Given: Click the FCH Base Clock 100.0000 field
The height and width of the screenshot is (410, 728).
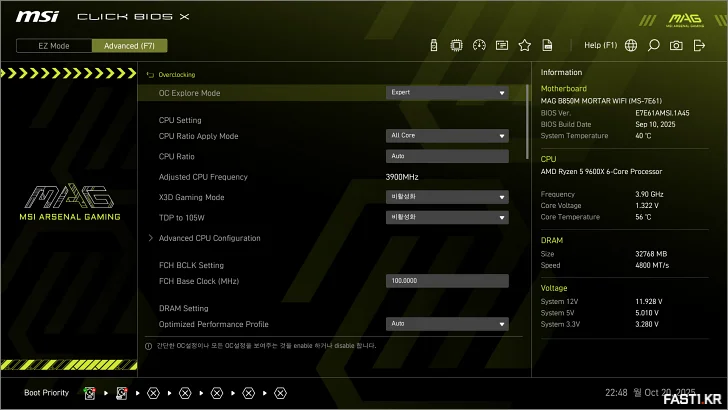Looking at the screenshot, I should tap(447, 281).
